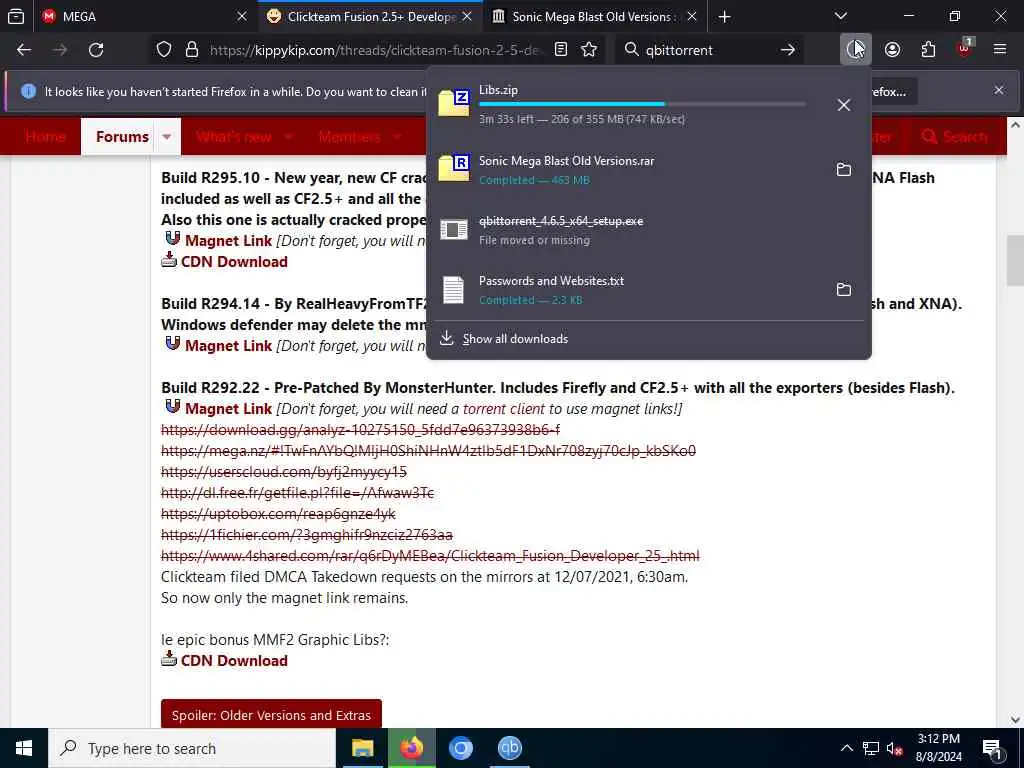Open the Home navigation item
Viewport: 1024px width, 768px height.
click(x=46, y=136)
